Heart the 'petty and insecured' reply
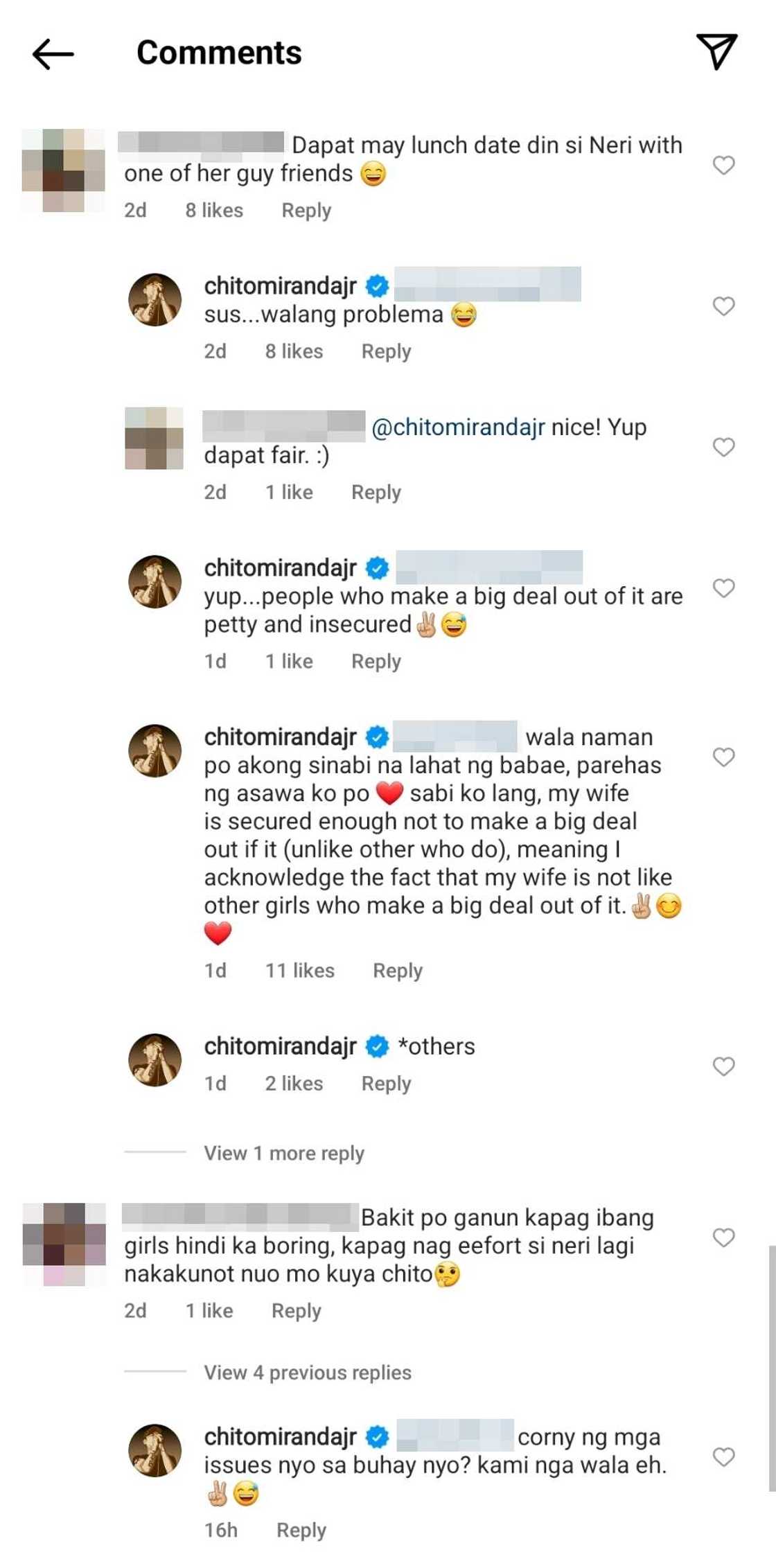The width and height of the screenshot is (776, 1568). [723, 588]
